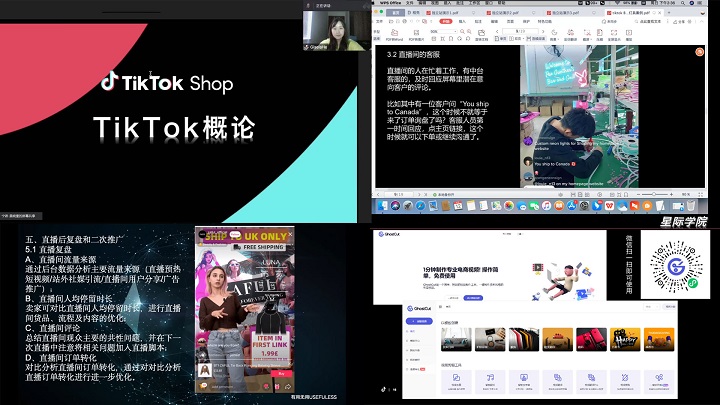Open App Store from the Dock

tap(572, 206)
